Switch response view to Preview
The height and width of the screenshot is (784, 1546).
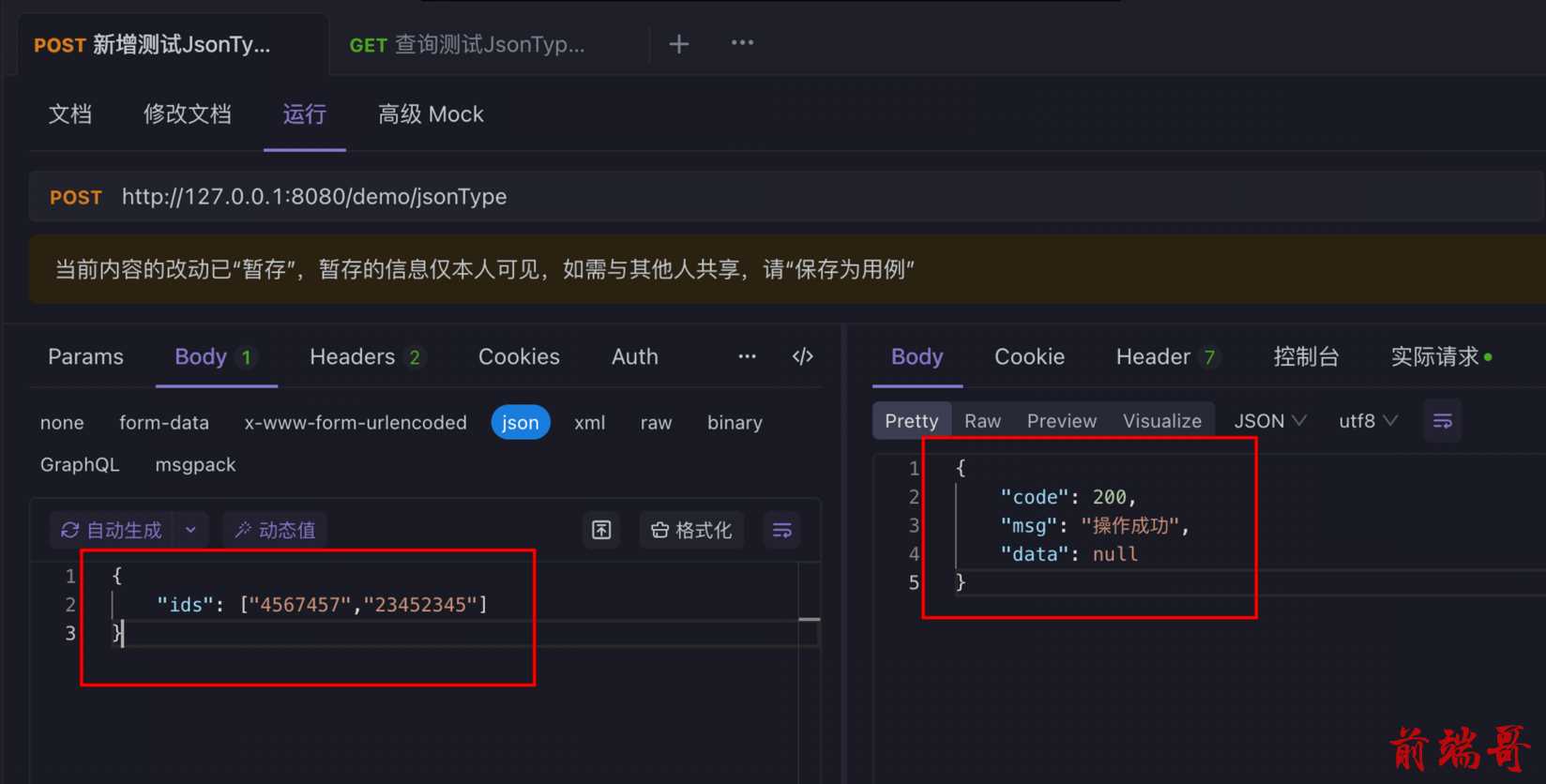pos(1061,421)
